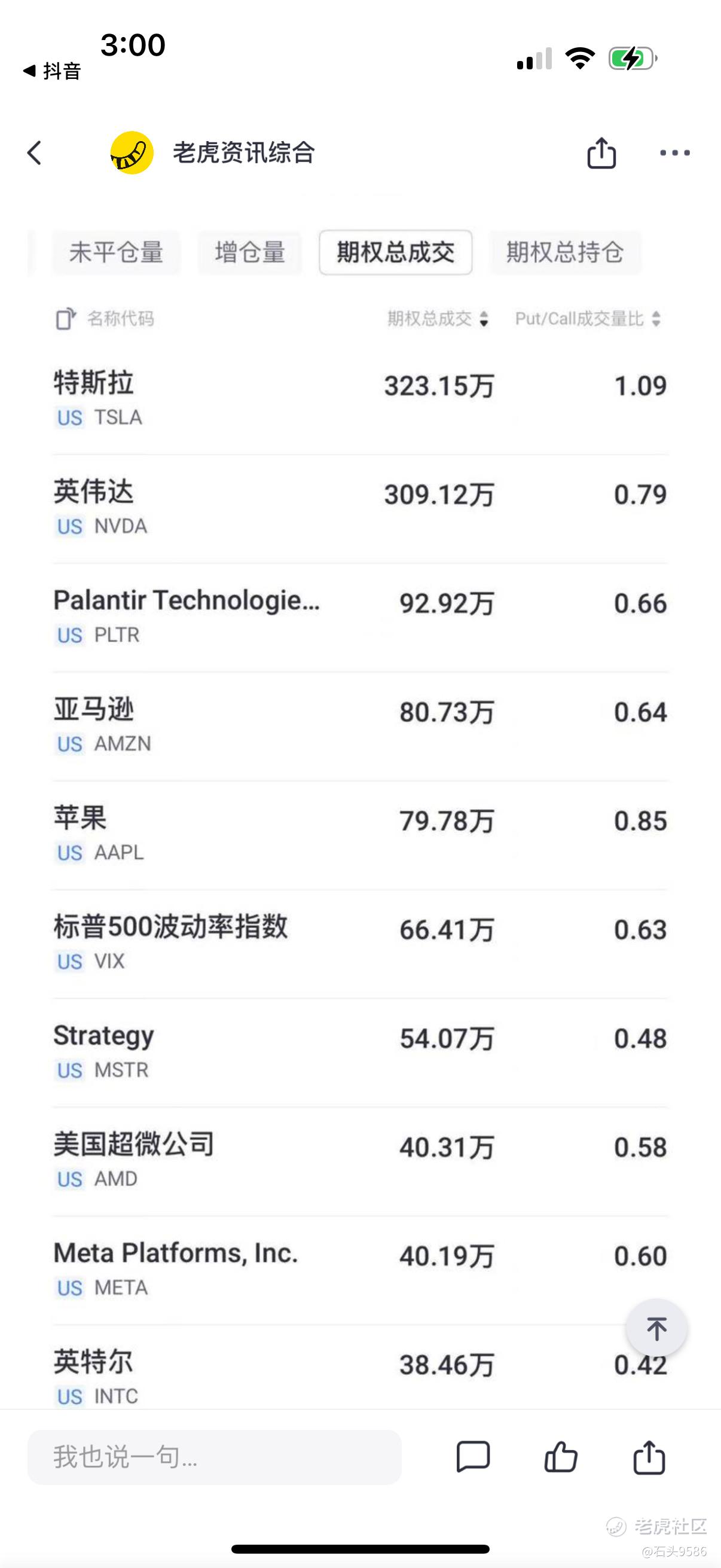Tap the scroll-to-top arrow button
Screen dimensions: 721x1568
coord(656,1328)
